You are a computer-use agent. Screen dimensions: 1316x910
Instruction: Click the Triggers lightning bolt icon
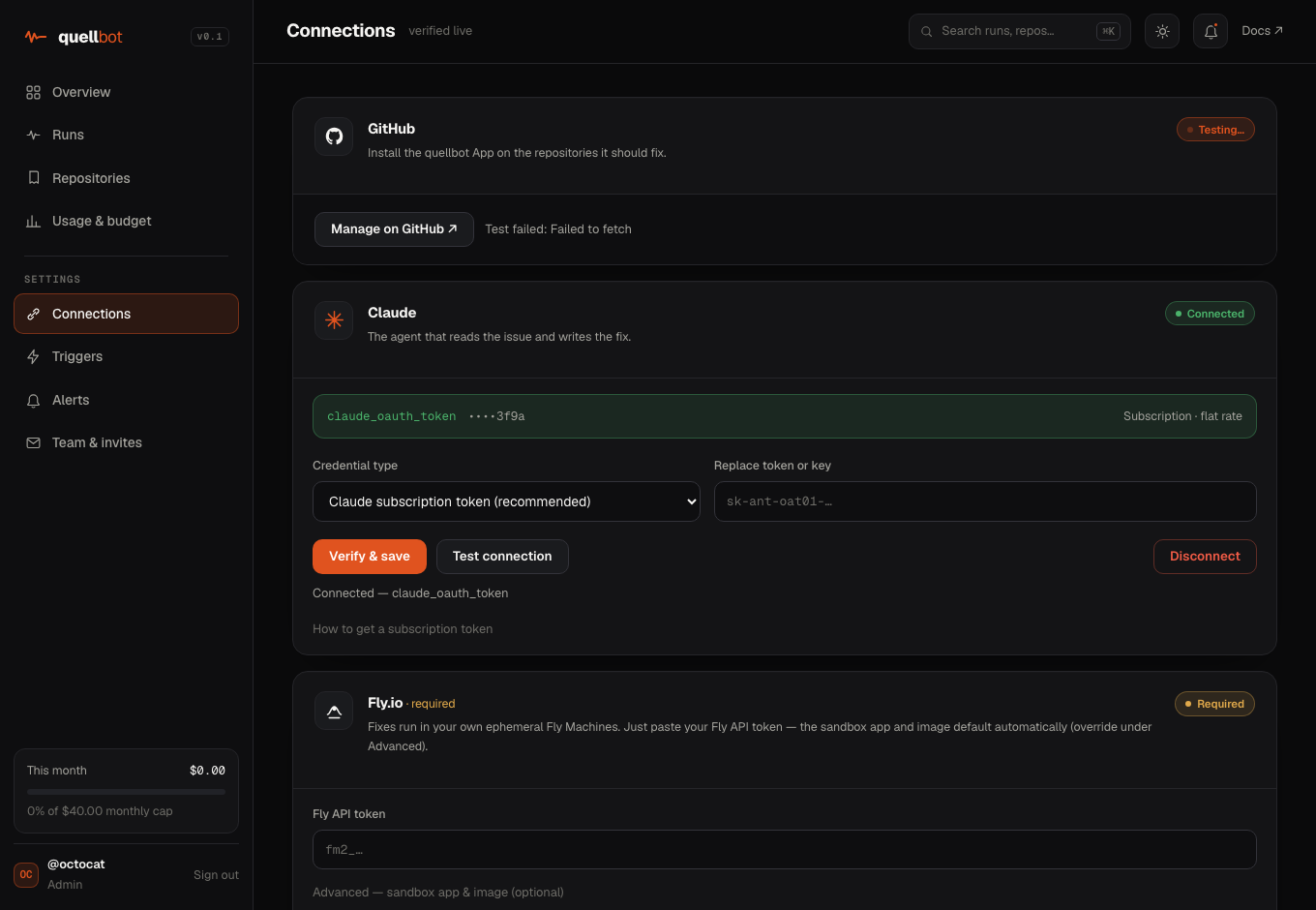(33, 356)
